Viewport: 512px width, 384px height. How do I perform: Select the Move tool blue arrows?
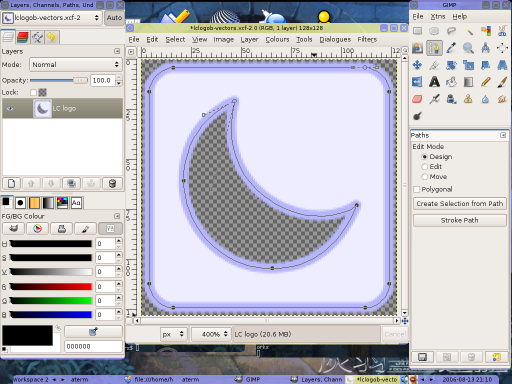(417, 65)
